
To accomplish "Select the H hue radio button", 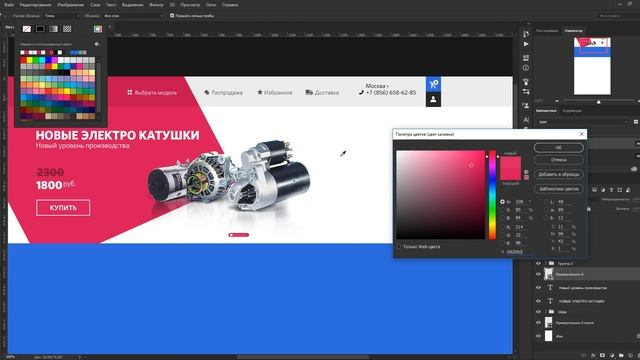I will [502, 202].
